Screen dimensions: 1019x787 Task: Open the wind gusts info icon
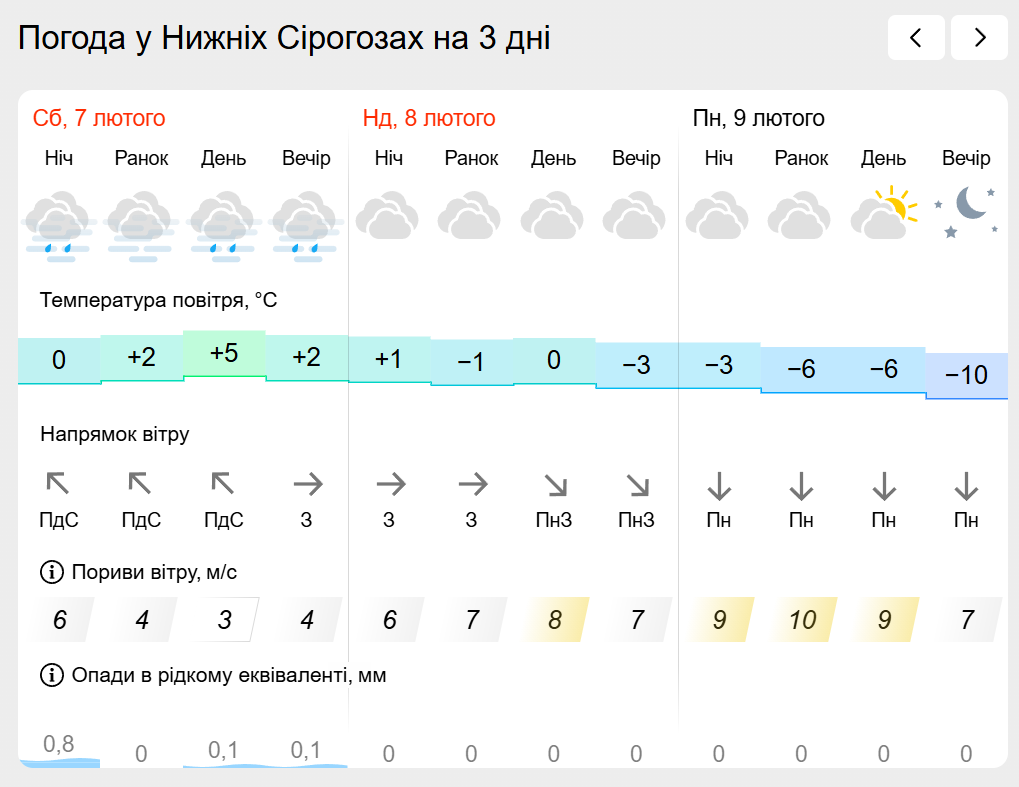click(51, 572)
